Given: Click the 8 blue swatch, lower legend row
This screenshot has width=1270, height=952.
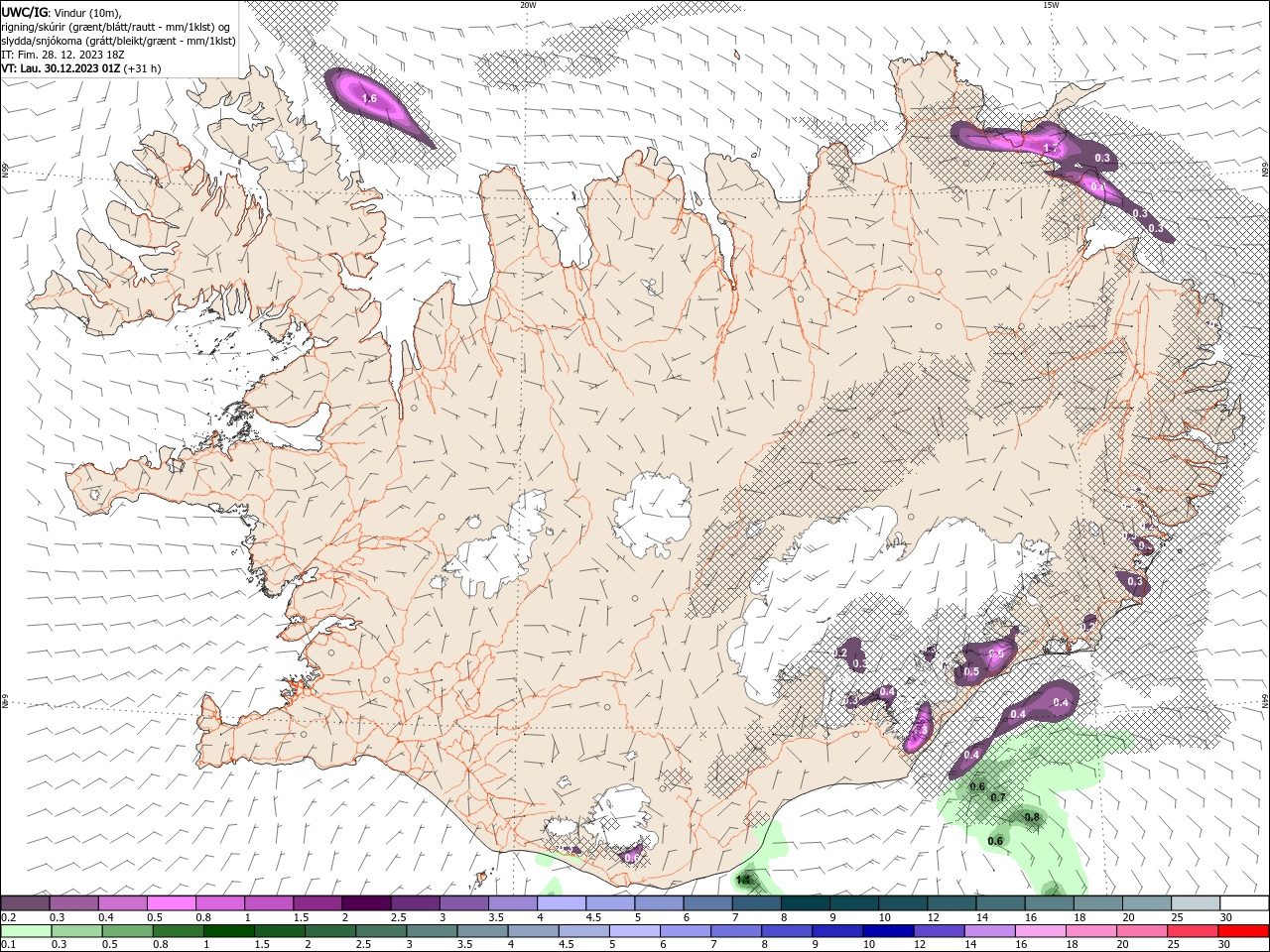Looking at the screenshot, I should click(789, 931).
